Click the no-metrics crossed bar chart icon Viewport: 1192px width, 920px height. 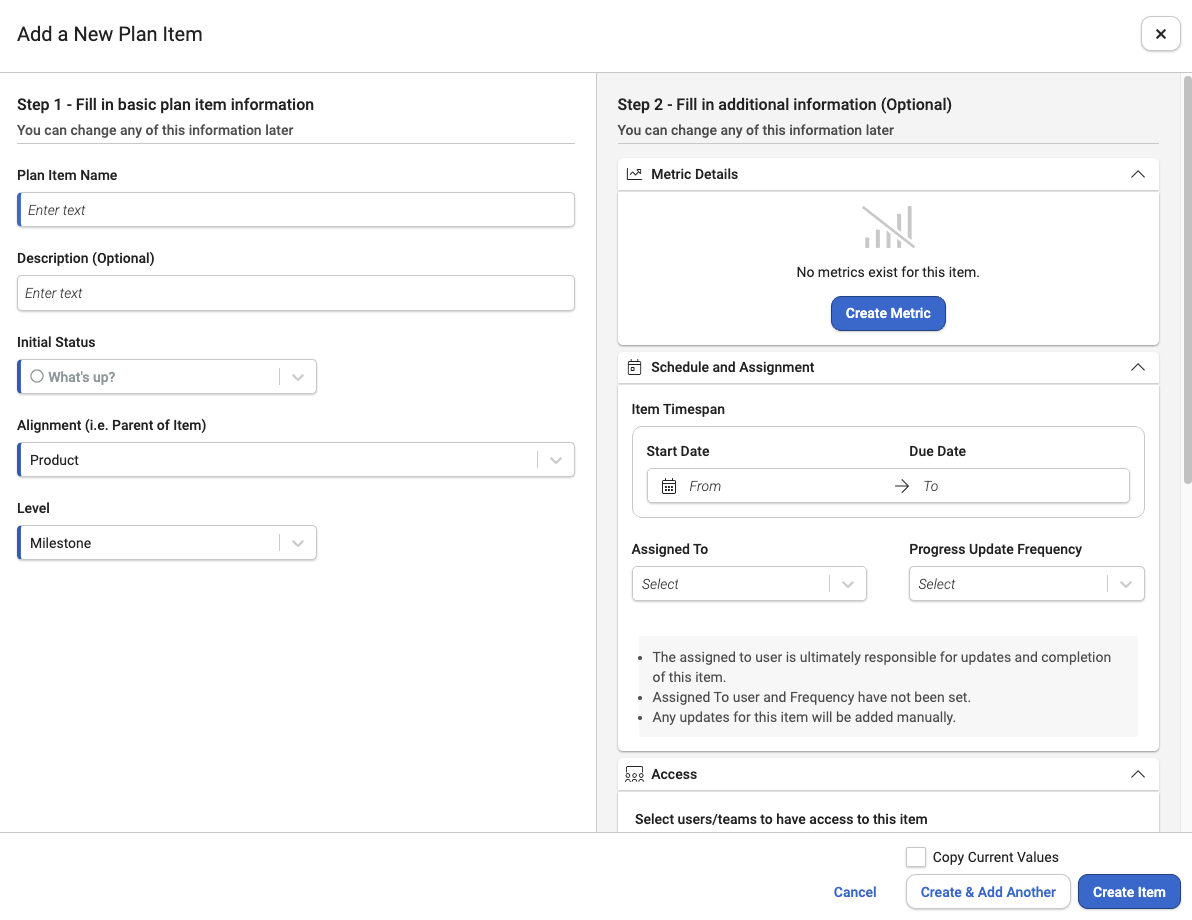(x=888, y=227)
